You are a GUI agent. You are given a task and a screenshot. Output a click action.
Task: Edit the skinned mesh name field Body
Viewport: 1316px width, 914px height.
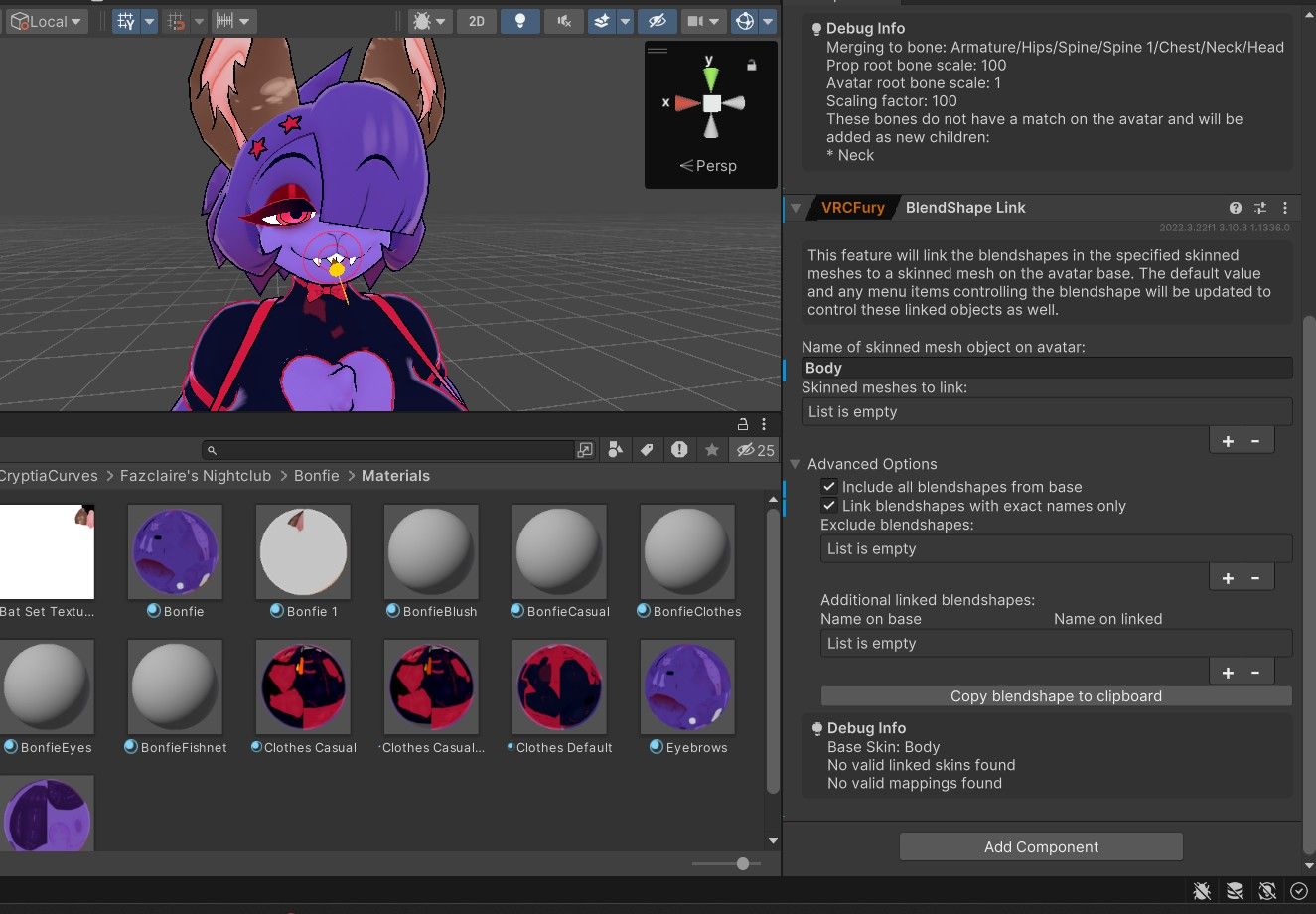[1047, 368]
